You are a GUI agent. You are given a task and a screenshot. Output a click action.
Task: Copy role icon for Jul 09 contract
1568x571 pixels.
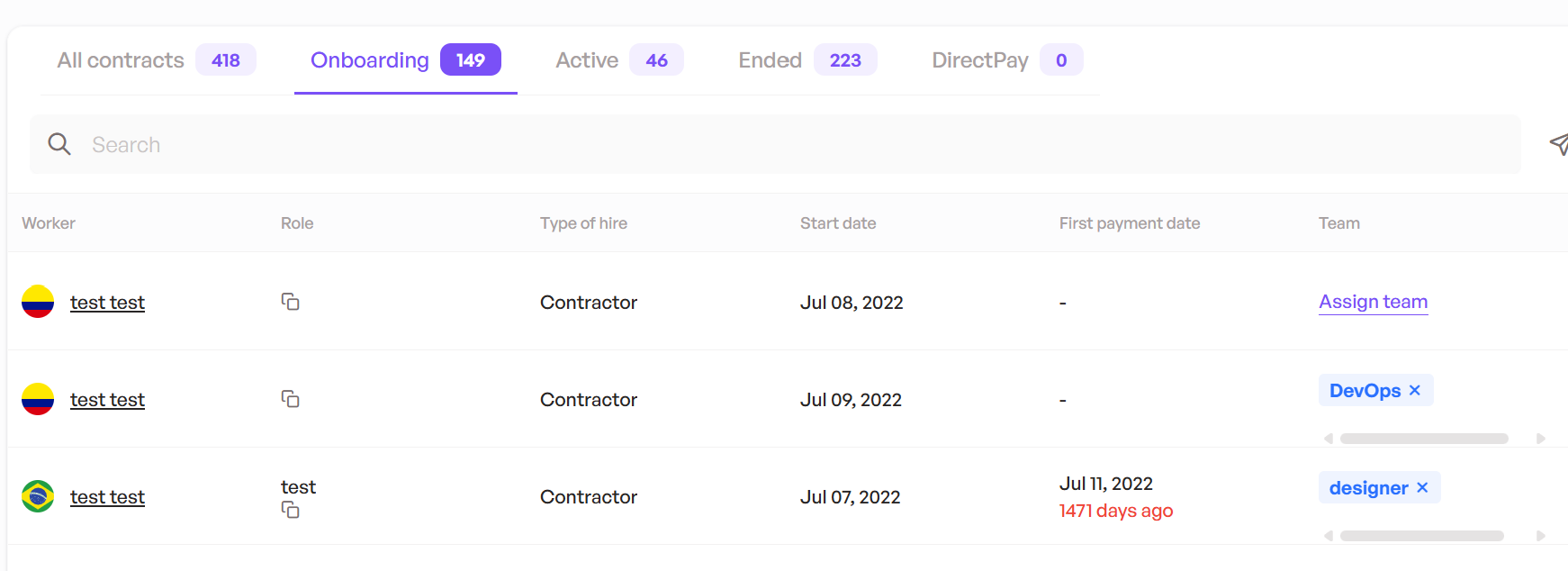pos(290,399)
